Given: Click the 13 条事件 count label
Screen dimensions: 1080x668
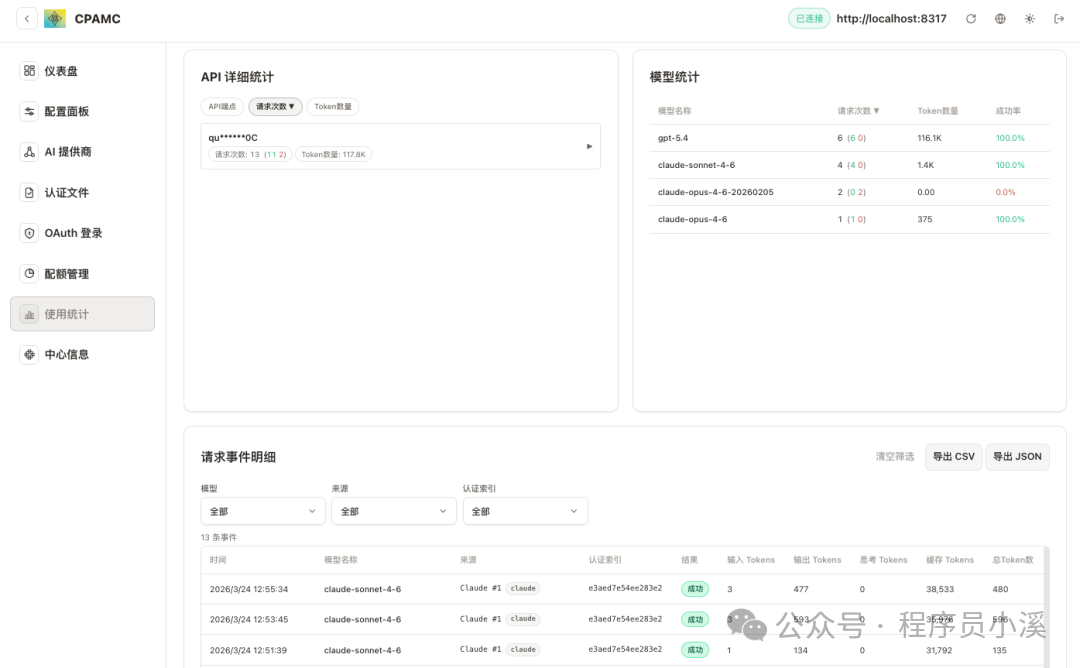Looking at the screenshot, I should coord(218,537).
